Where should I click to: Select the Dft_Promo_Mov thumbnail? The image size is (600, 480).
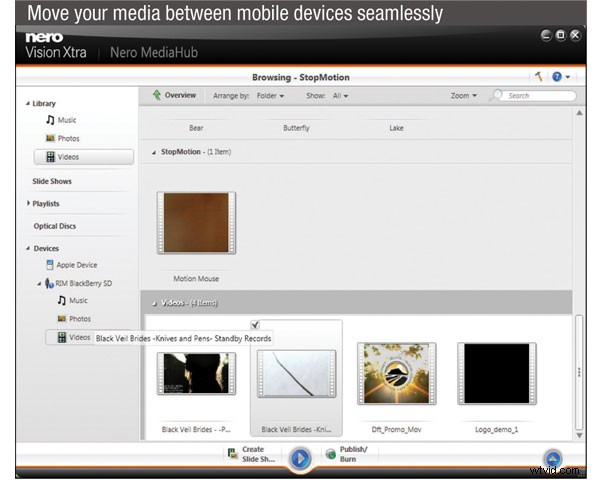pos(397,374)
